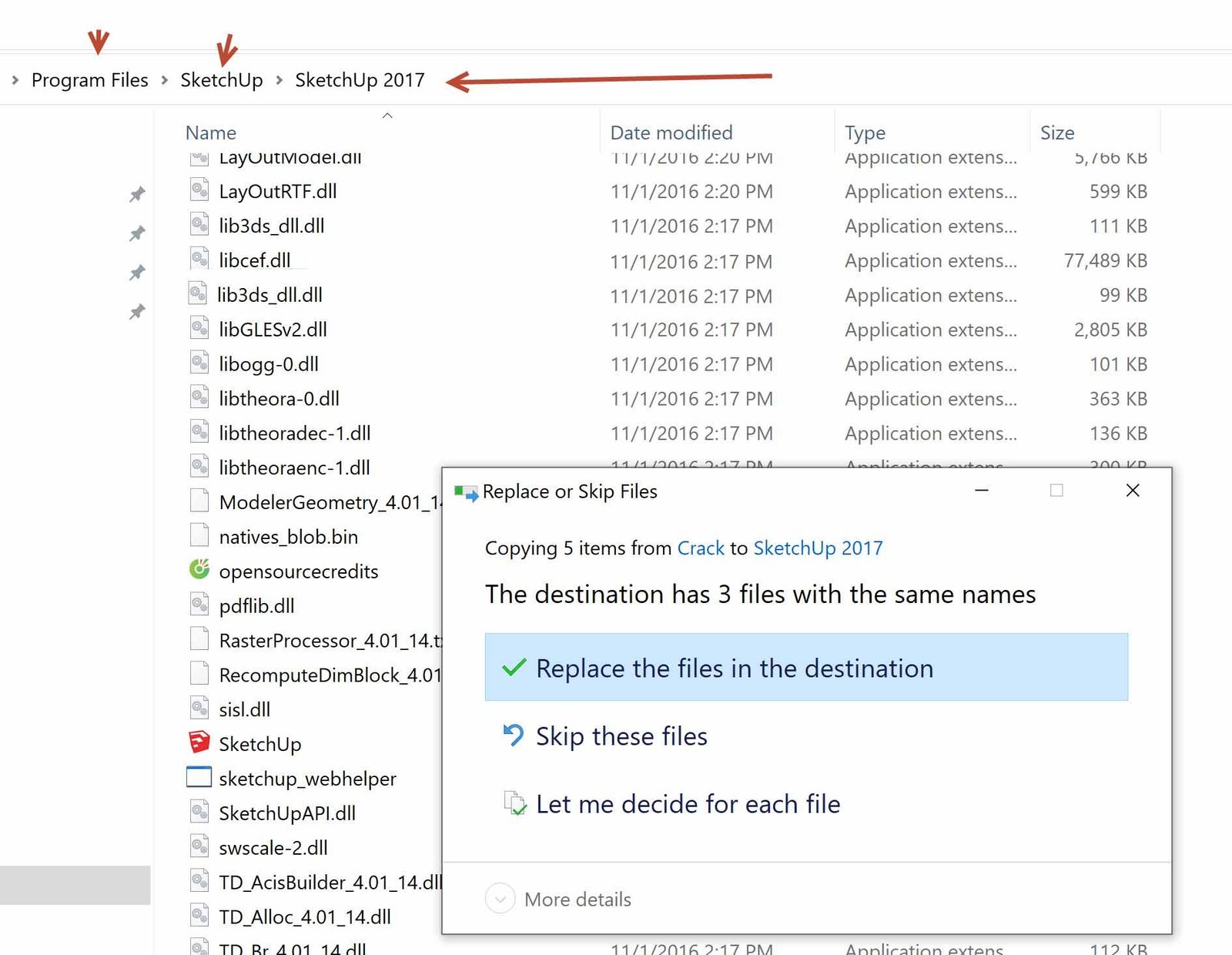Open chevron between Program Files and SketchUp

click(164, 80)
